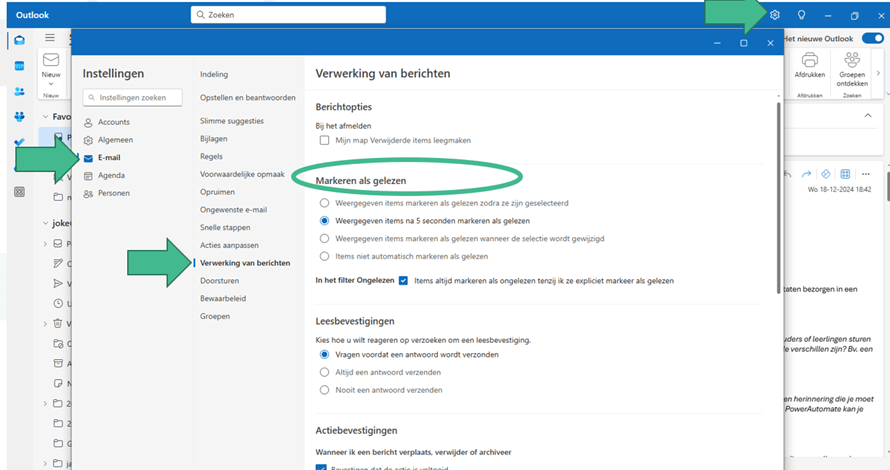This screenshot has width=890, height=470.
Task: Click the clock scheduled folder icon
Action: 58,303
